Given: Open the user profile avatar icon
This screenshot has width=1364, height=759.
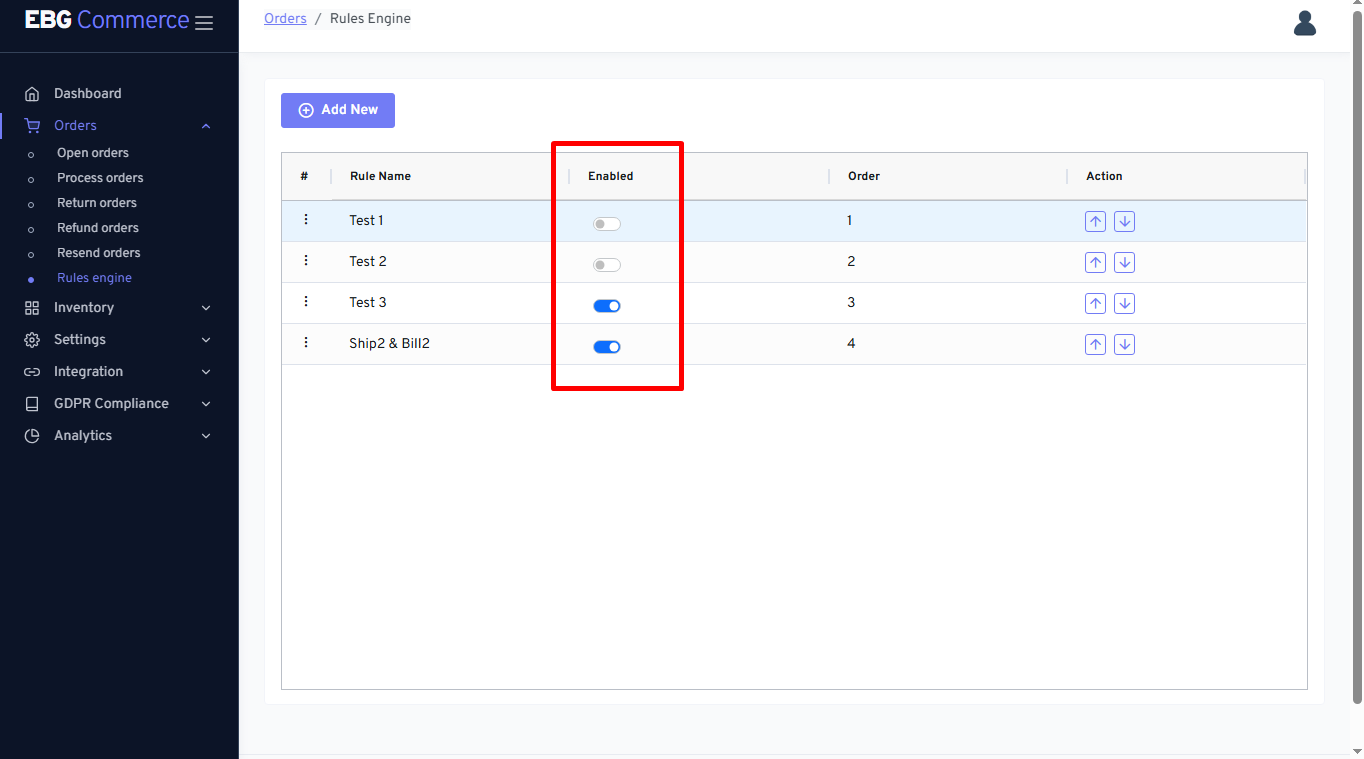Looking at the screenshot, I should (x=1304, y=23).
